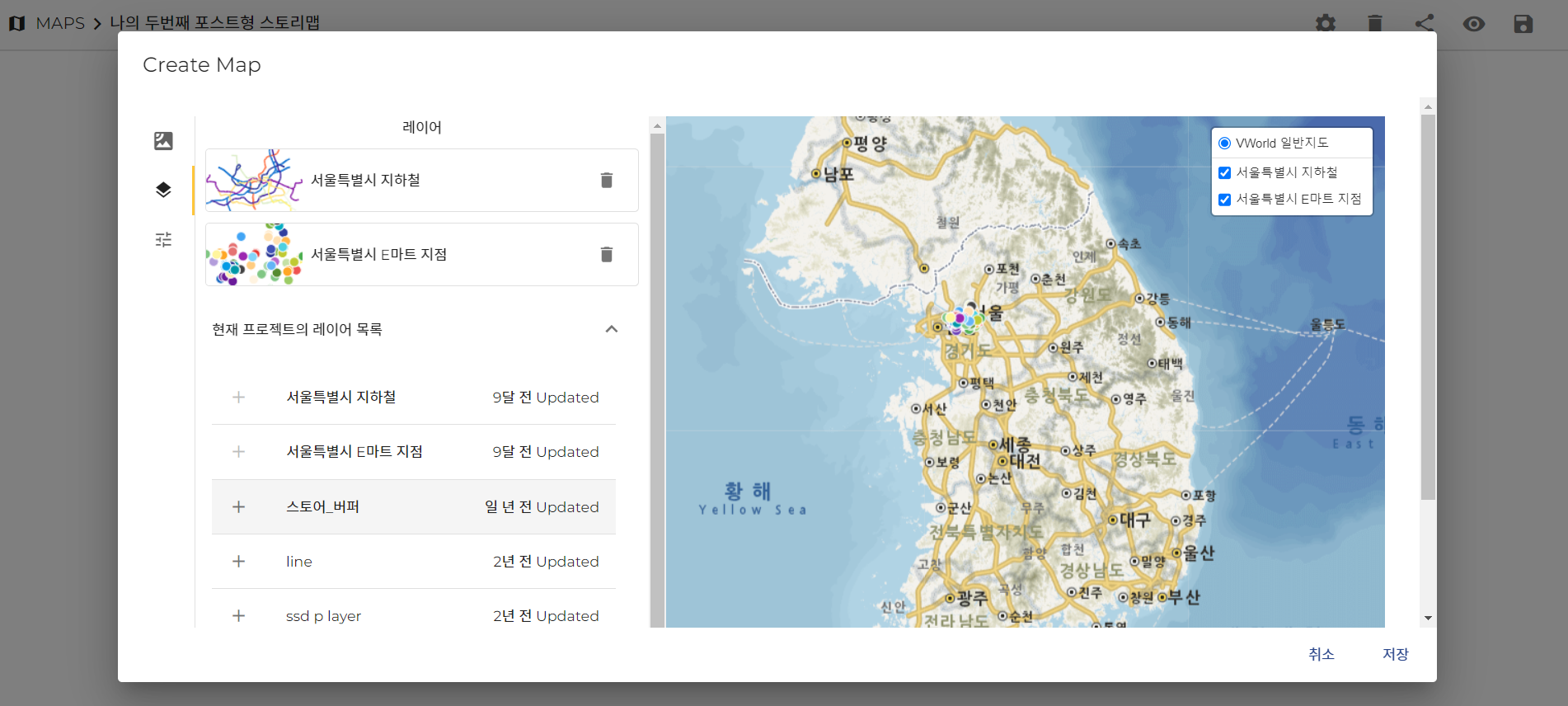Open the settings sliders sidebar icon

click(163, 240)
